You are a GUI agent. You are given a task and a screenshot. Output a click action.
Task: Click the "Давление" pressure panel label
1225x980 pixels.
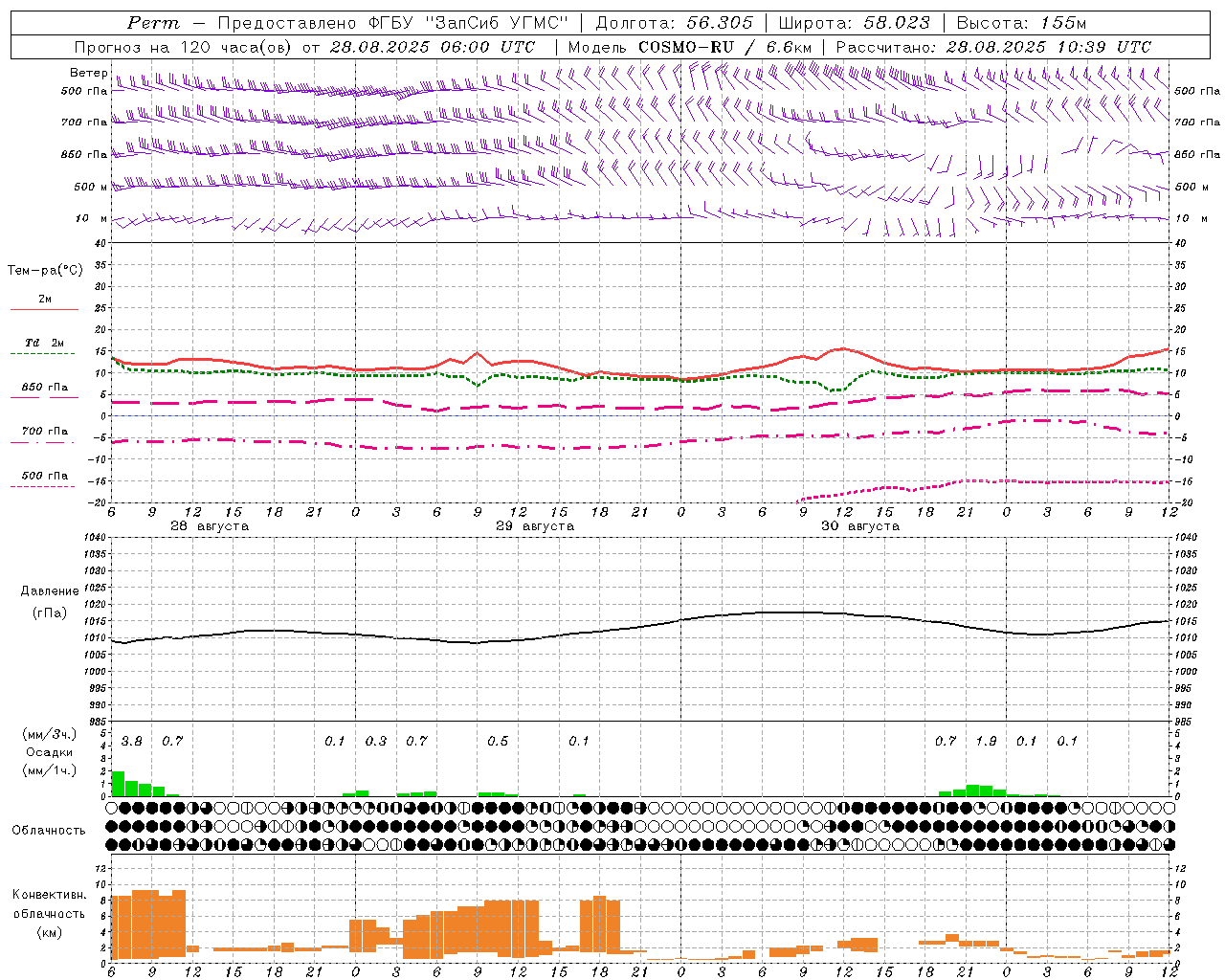pyautogui.click(x=50, y=591)
